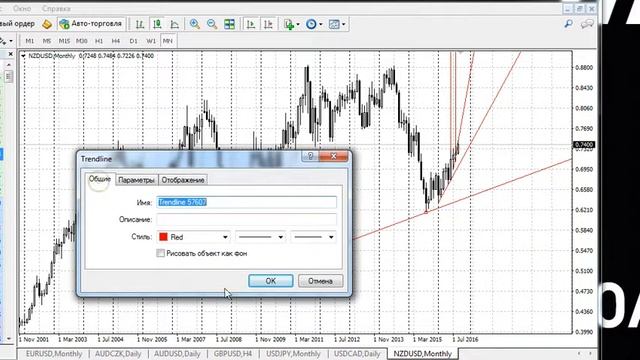Click the Navigator scrollbar up arrow
Viewport: 640px width, 360px height.
coord(9,65)
